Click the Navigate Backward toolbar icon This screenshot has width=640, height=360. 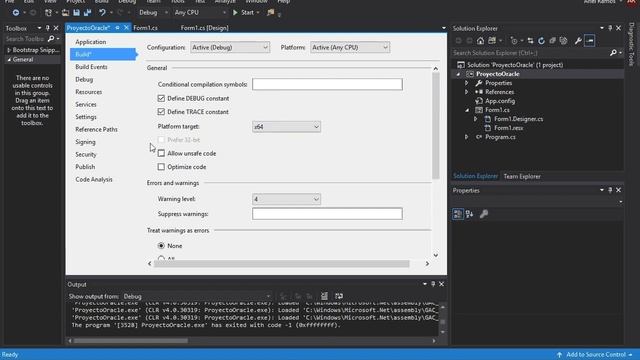[x=16, y=13]
